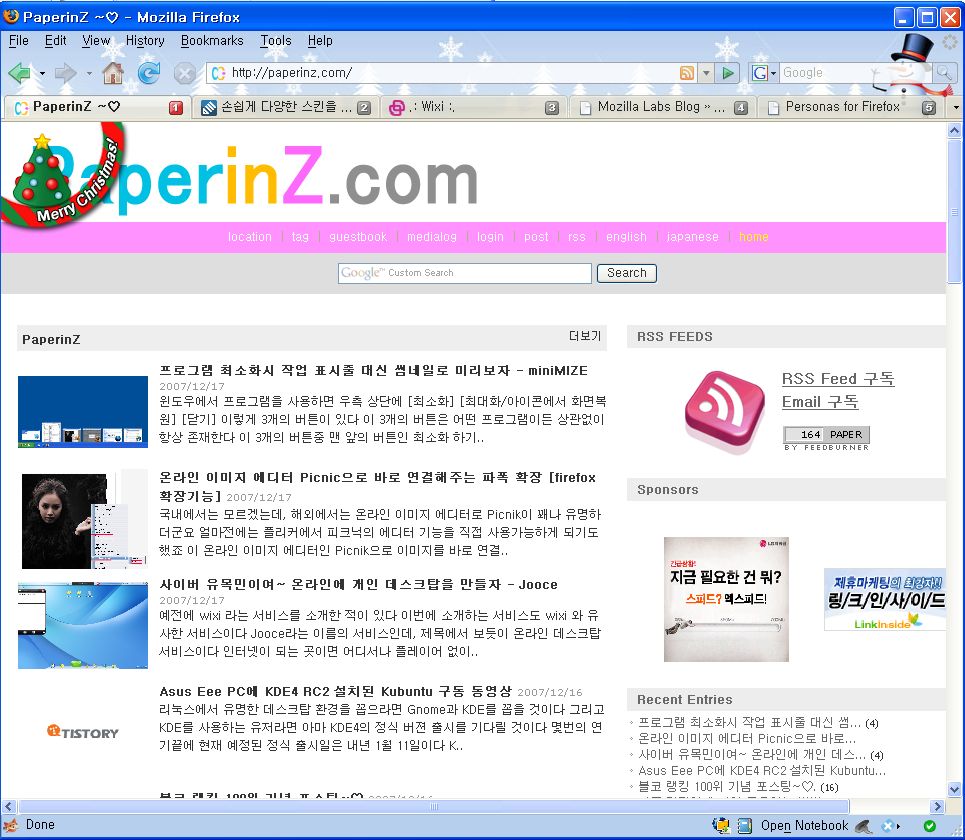
Task: Click the vertical scrollbar down arrow
Action: click(954, 789)
